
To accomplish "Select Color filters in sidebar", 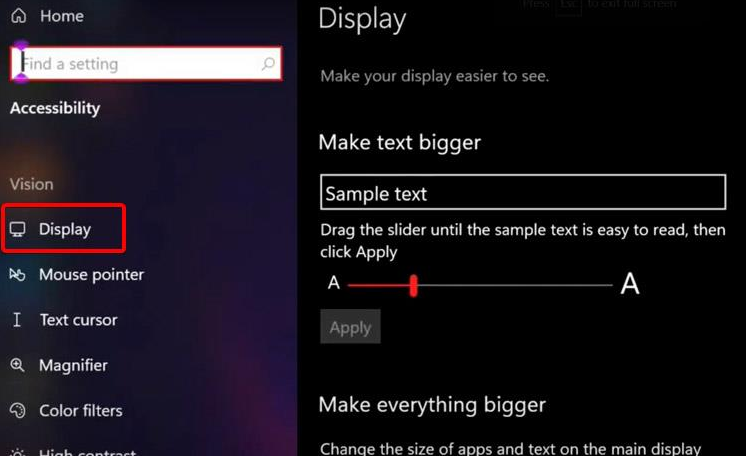I will 81,410.
